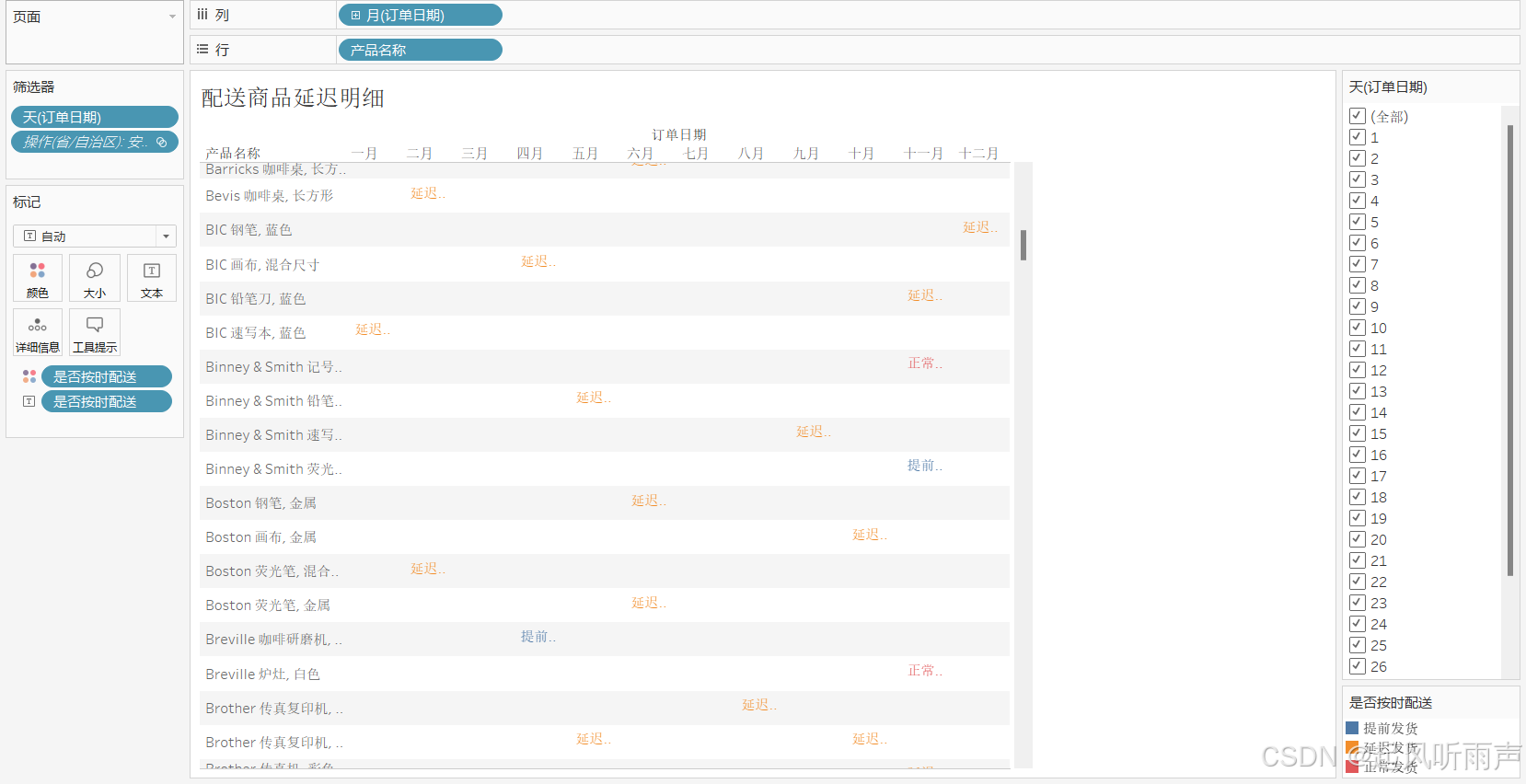Click the 六月 column header
The height and width of the screenshot is (784, 1526).
[641, 154]
